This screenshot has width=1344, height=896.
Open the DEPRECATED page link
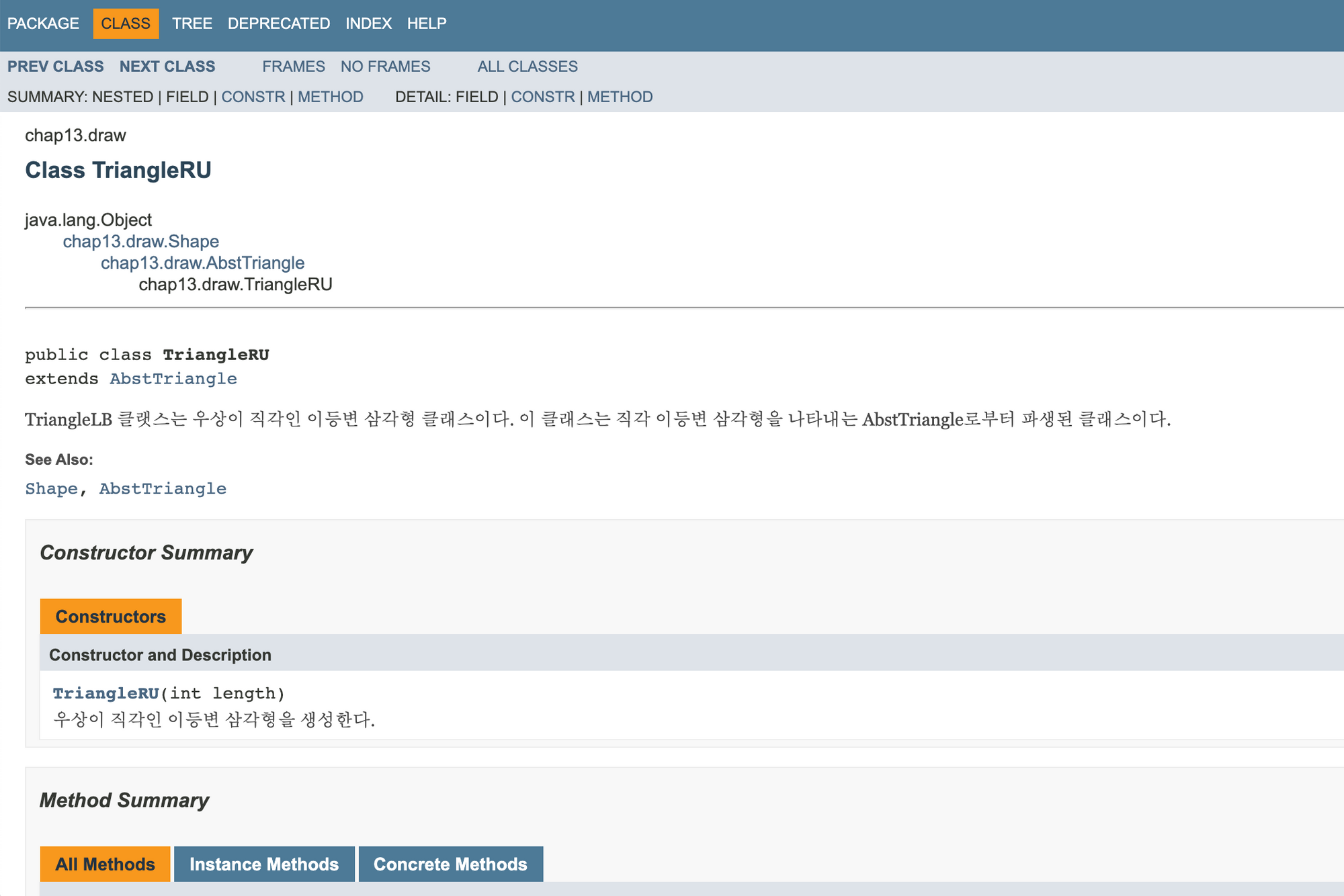(x=278, y=24)
